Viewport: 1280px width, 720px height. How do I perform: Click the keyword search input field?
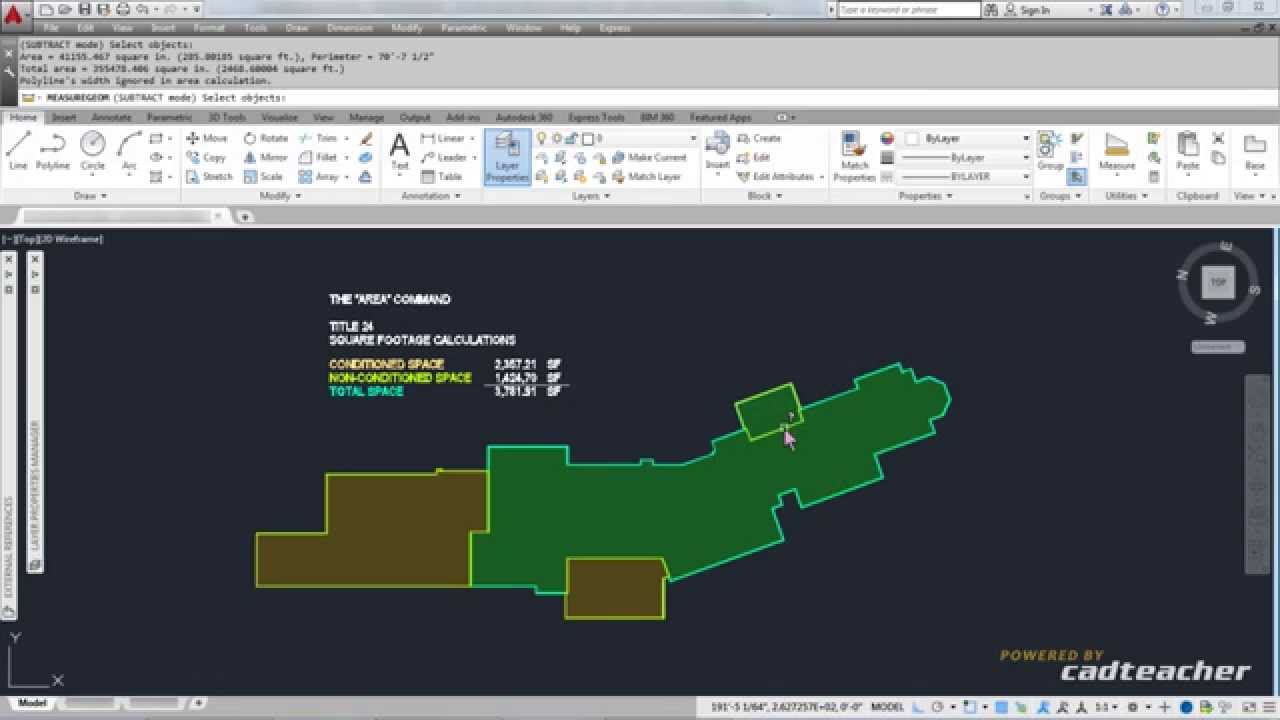click(909, 10)
